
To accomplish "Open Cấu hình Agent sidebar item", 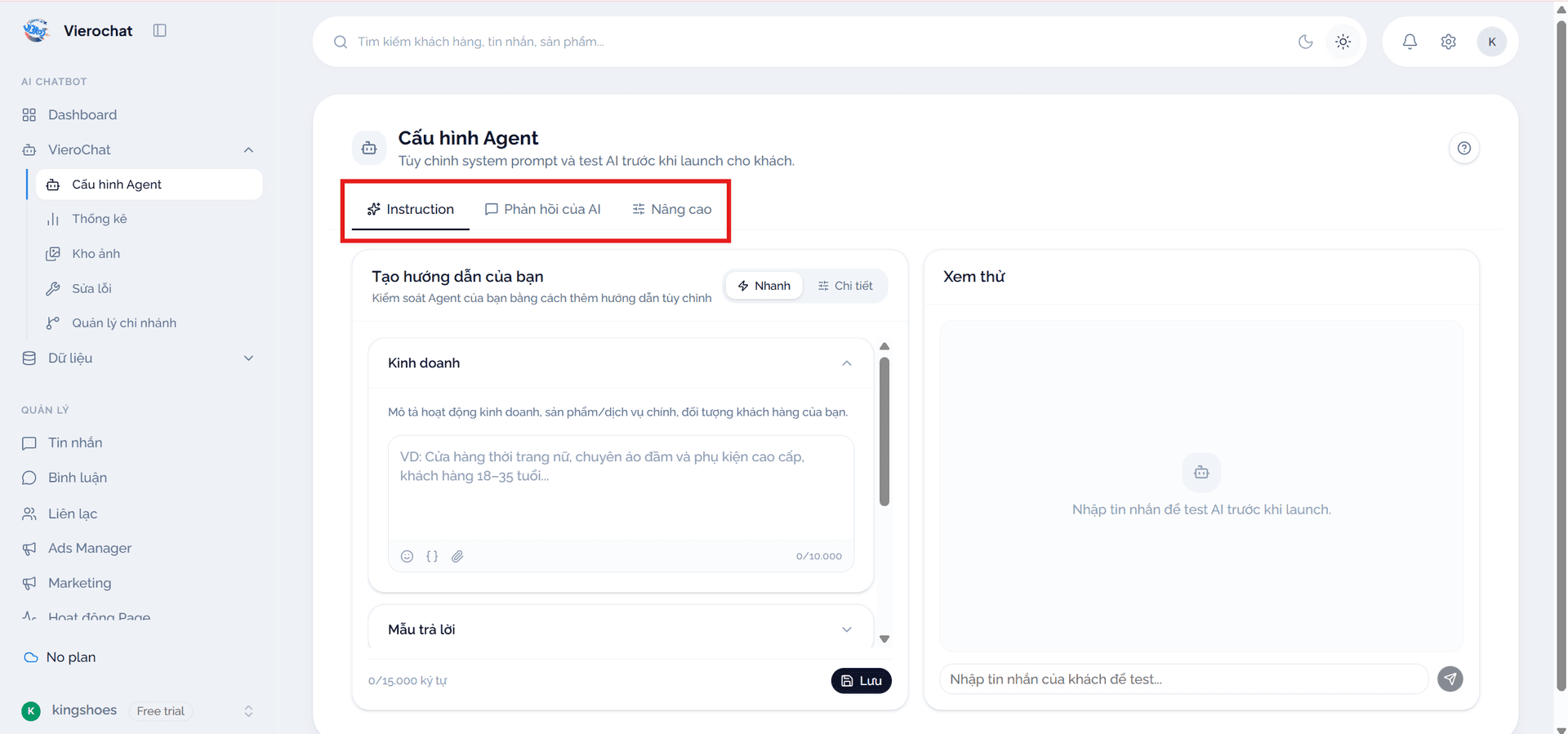I will point(149,185).
